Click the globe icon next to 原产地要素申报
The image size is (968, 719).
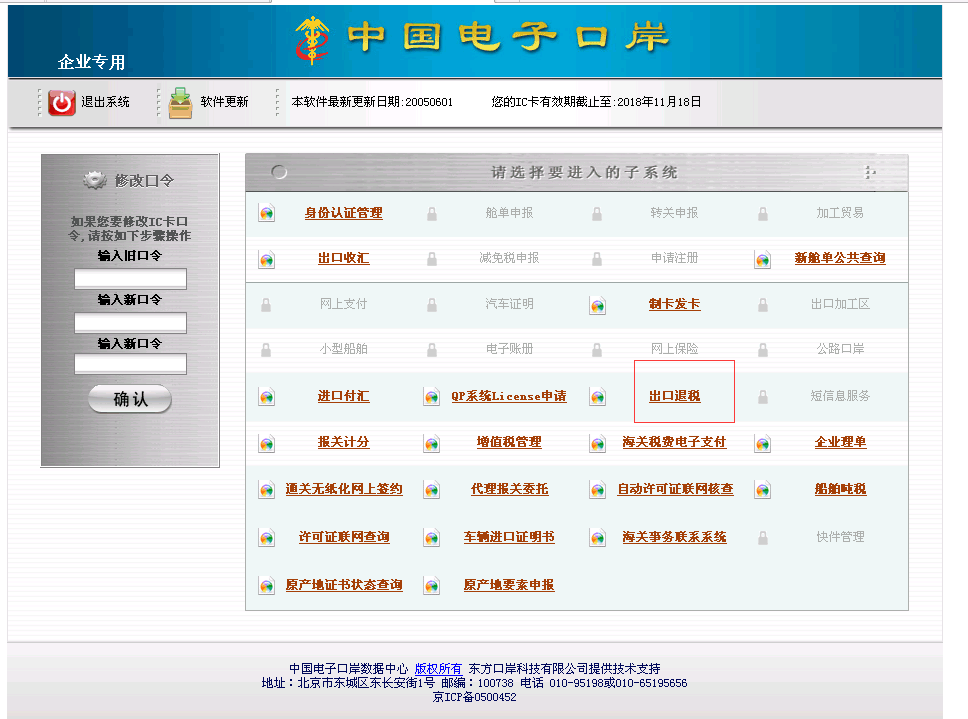tap(432, 586)
